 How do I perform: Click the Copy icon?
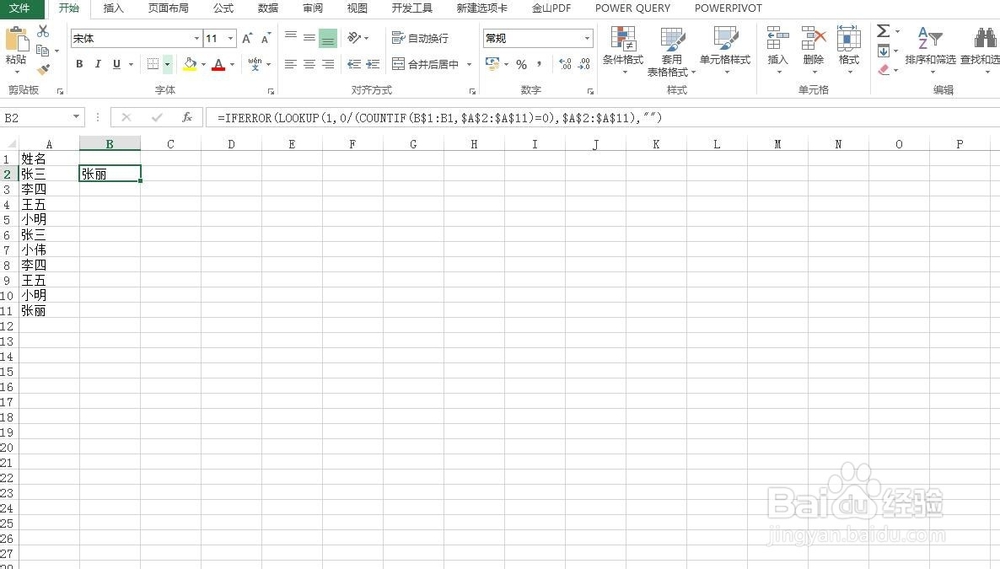click(x=43, y=50)
